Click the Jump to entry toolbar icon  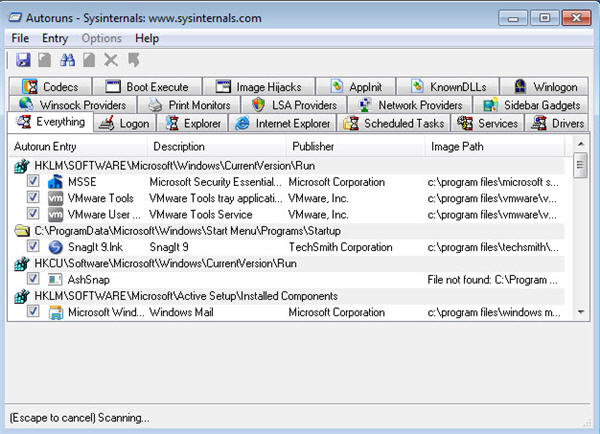[133, 61]
